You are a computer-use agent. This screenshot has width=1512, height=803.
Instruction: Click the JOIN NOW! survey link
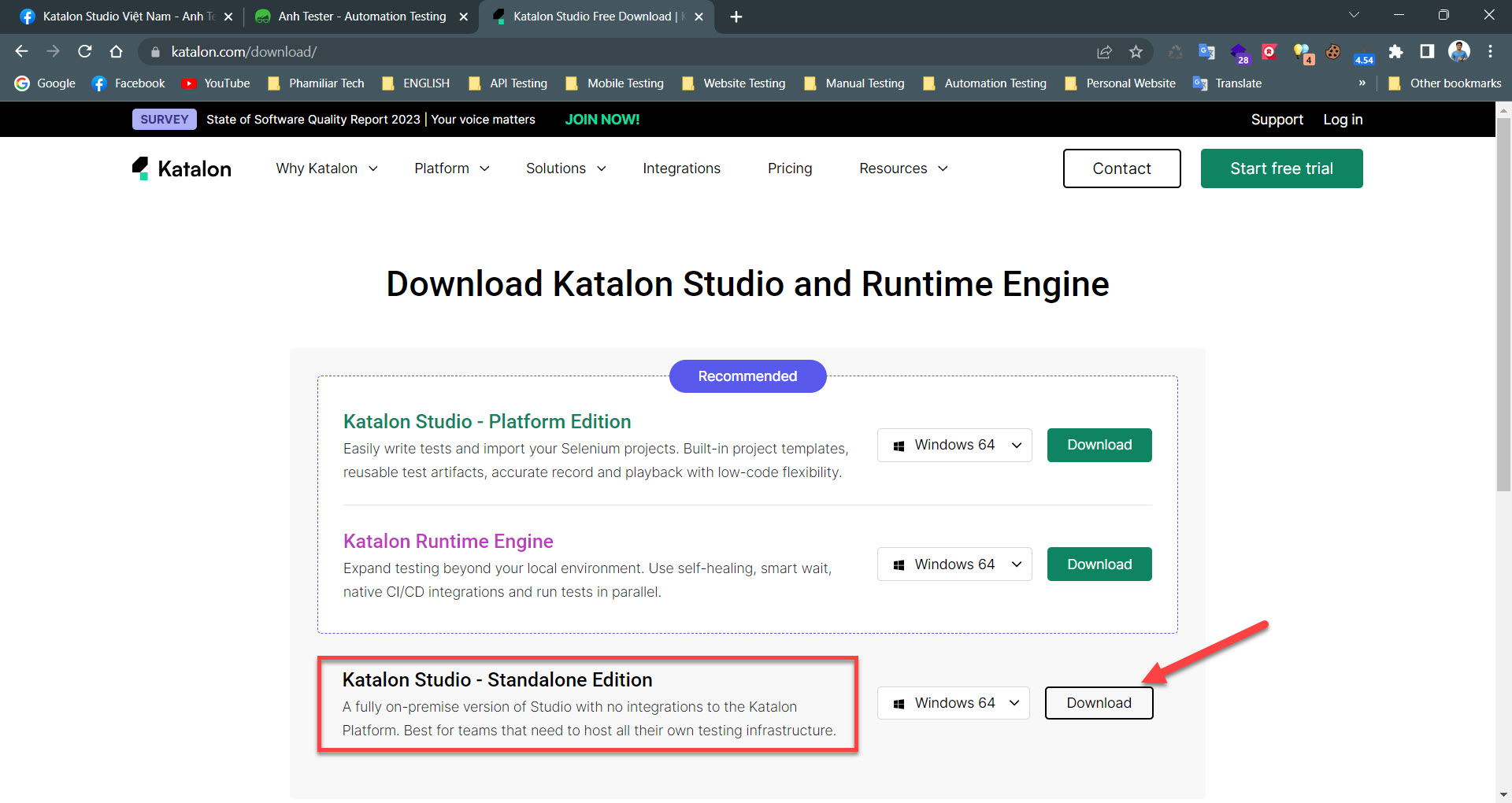coord(602,120)
